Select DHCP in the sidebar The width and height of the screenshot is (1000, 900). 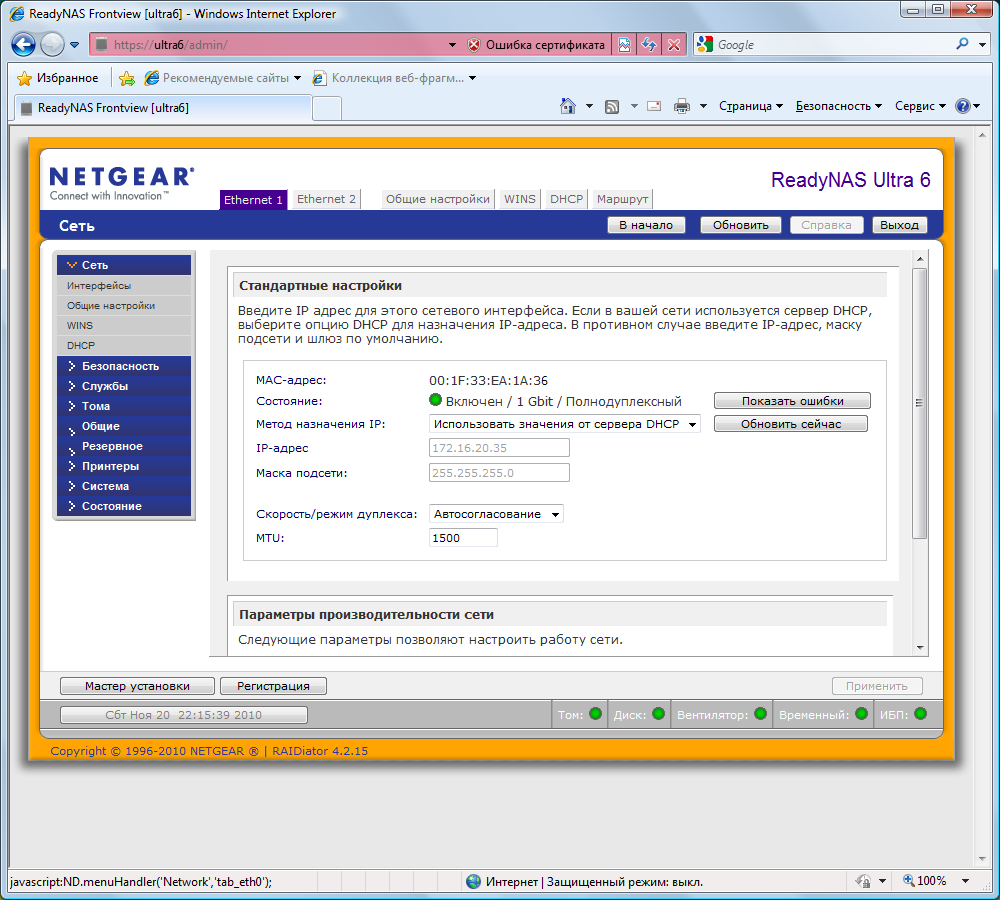124,345
